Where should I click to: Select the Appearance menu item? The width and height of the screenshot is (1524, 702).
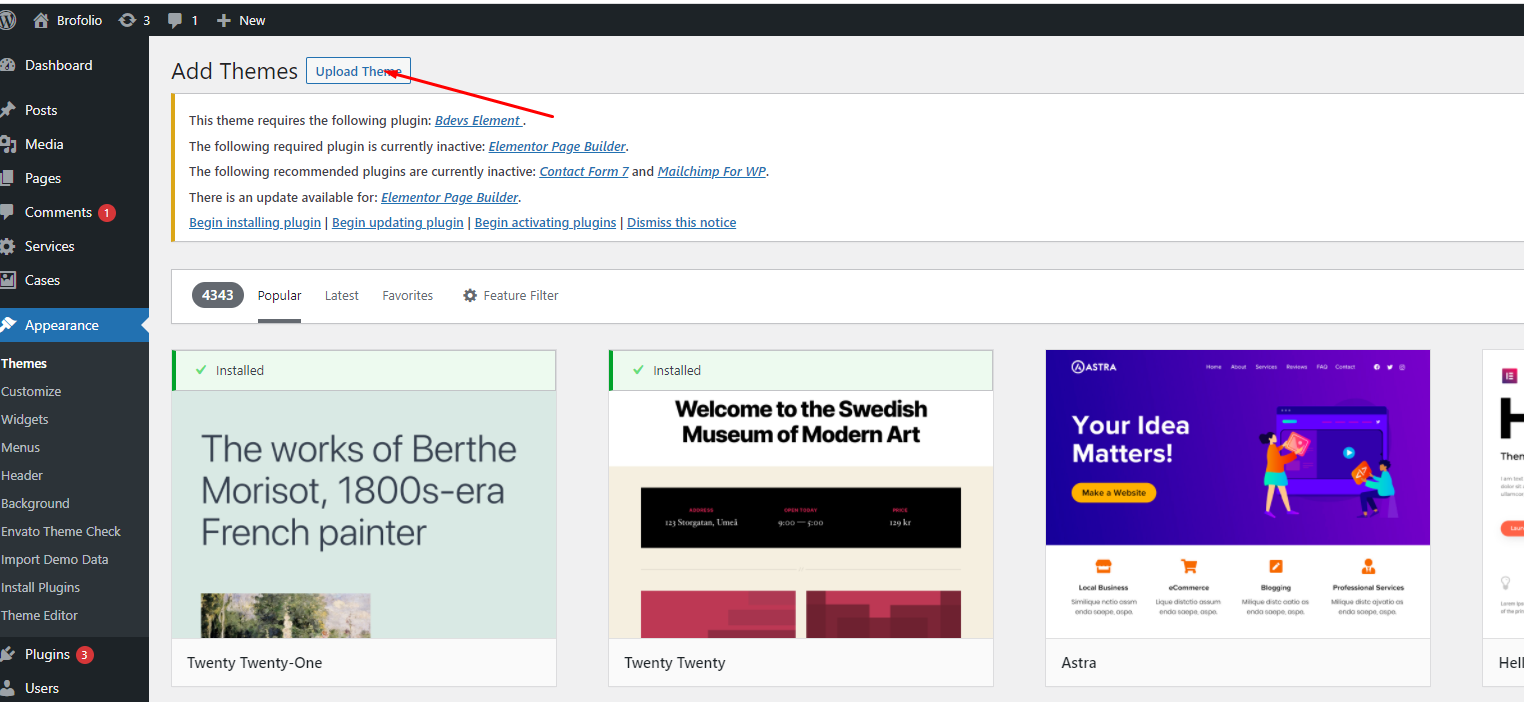pyautogui.click(x=62, y=325)
